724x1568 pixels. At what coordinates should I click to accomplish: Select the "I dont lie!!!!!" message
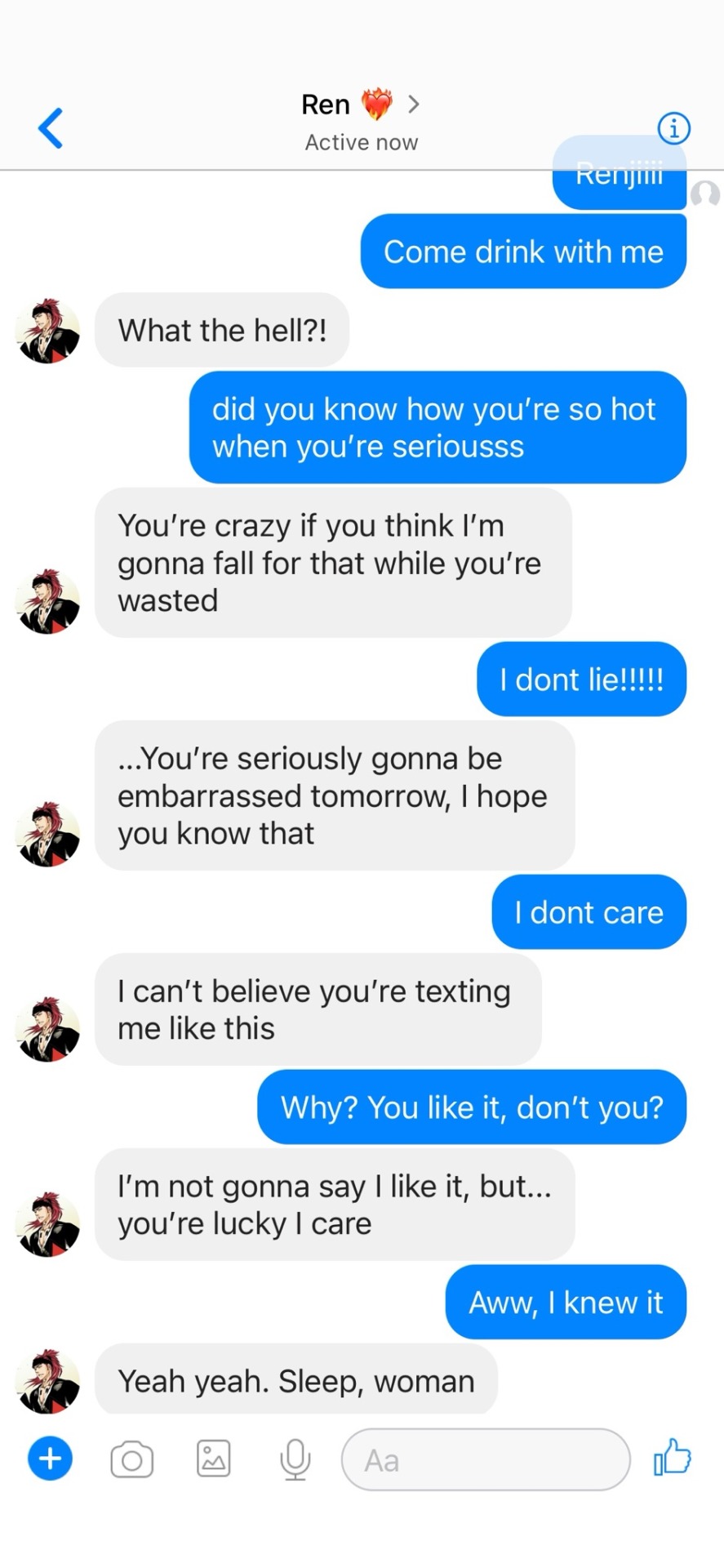click(x=581, y=679)
